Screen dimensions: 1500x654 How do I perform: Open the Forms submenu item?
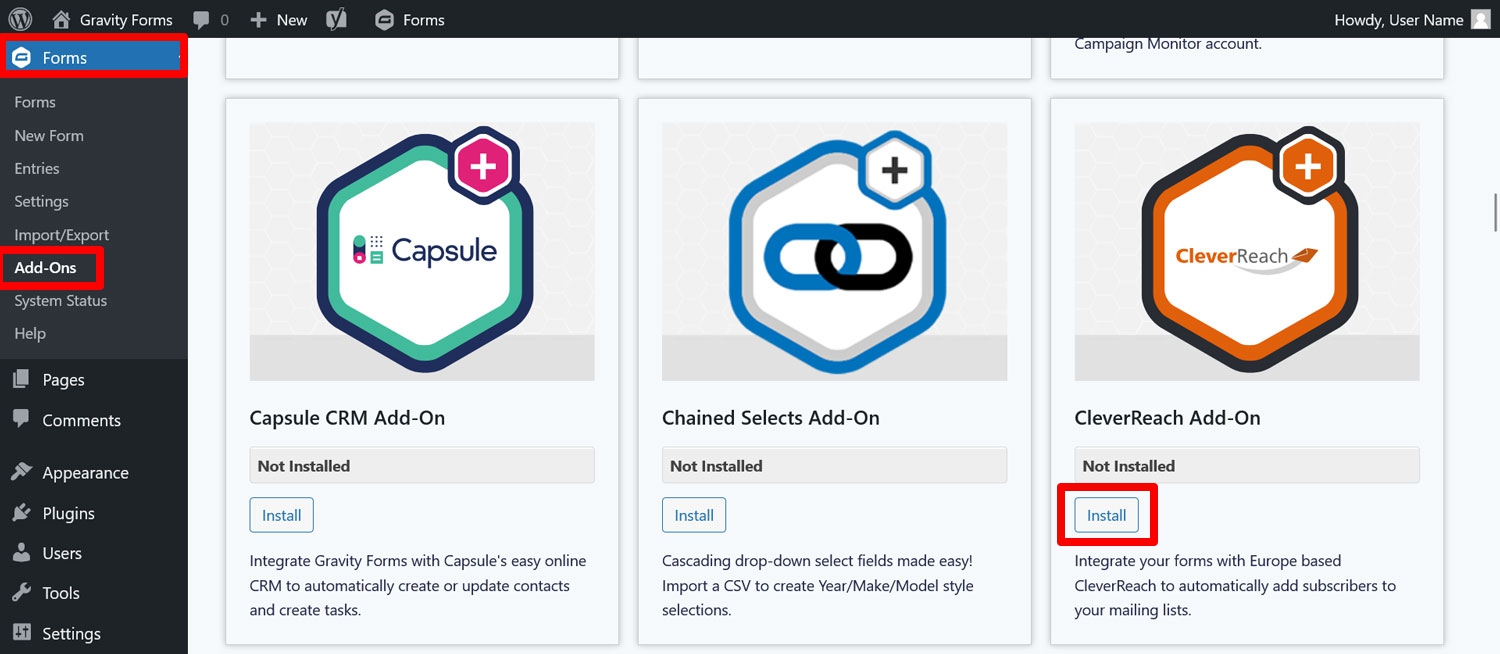point(35,102)
